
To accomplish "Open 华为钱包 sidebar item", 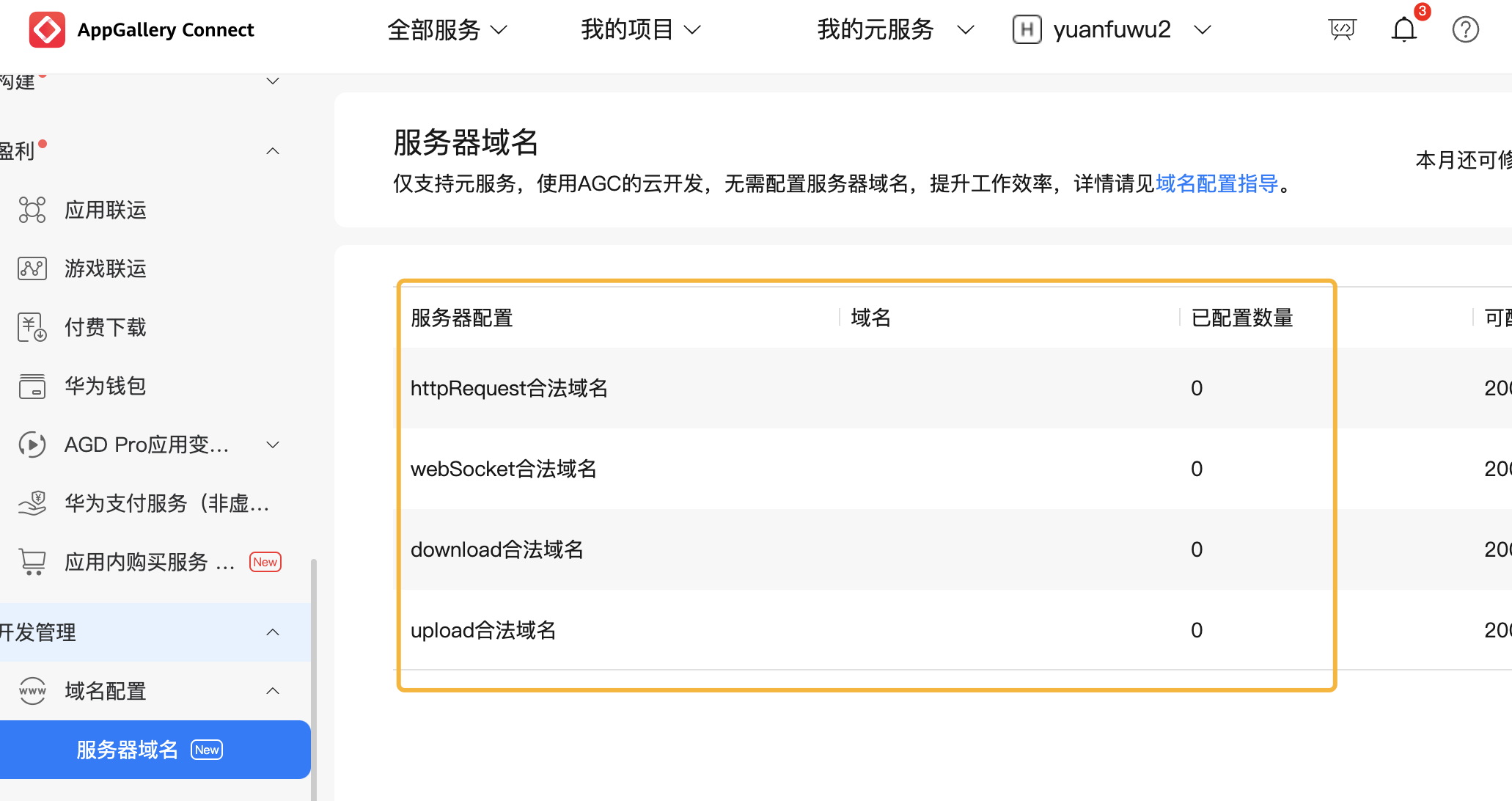I will click(x=106, y=387).
